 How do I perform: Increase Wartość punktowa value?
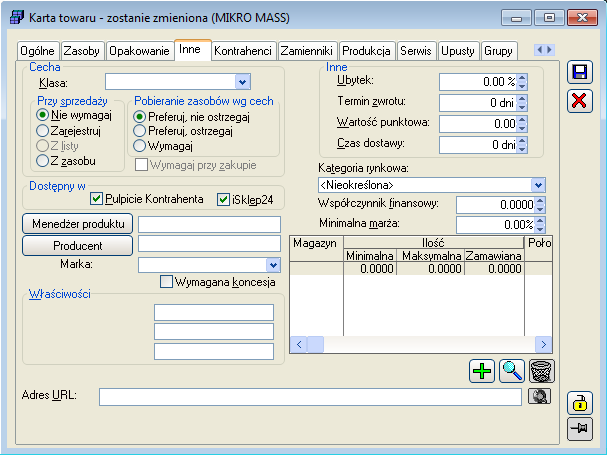pyautogui.click(x=522, y=120)
